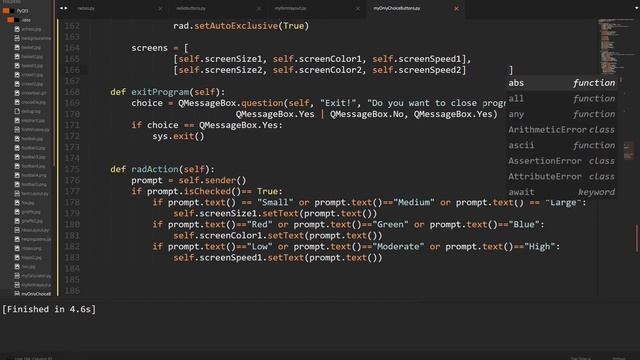Place cursor on 'def radAction(self):'
Screen dimensions: 640x360
[x=162, y=169]
